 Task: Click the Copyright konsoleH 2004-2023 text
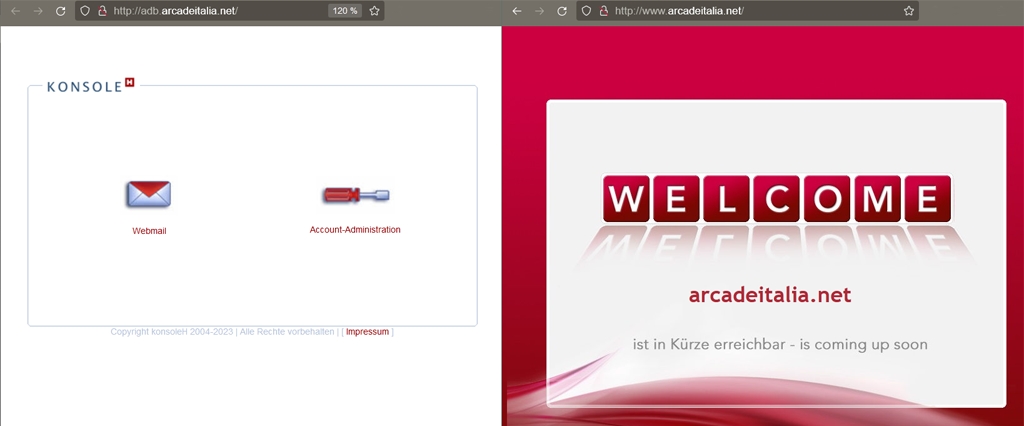tap(172, 332)
